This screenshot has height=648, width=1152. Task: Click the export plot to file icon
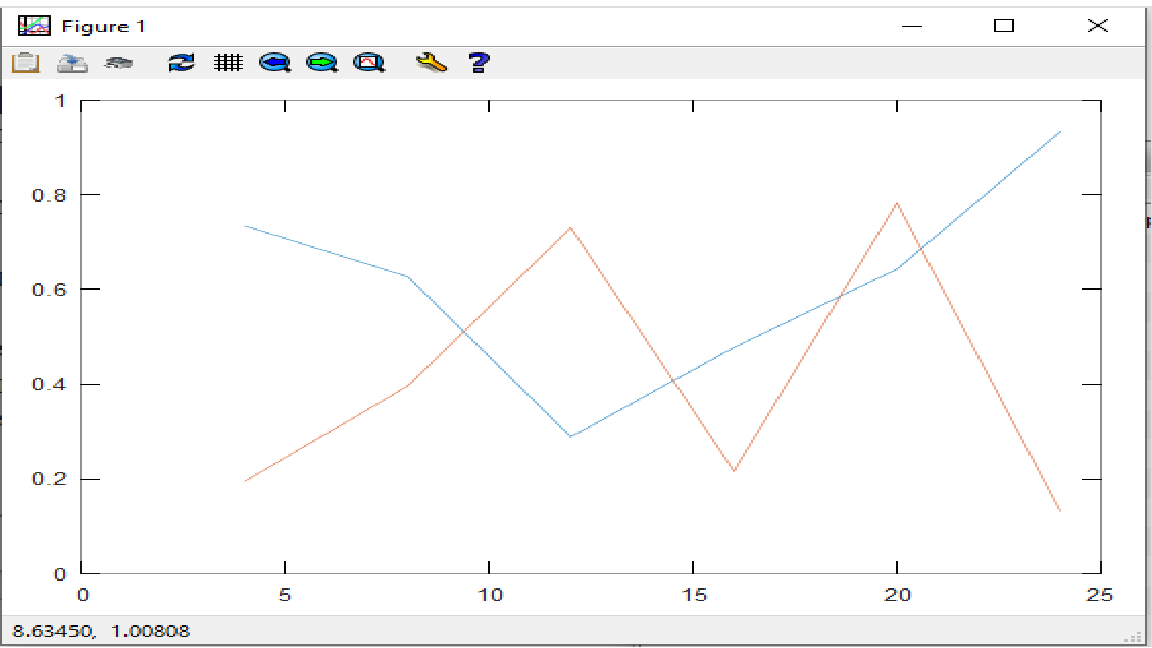click(72, 63)
